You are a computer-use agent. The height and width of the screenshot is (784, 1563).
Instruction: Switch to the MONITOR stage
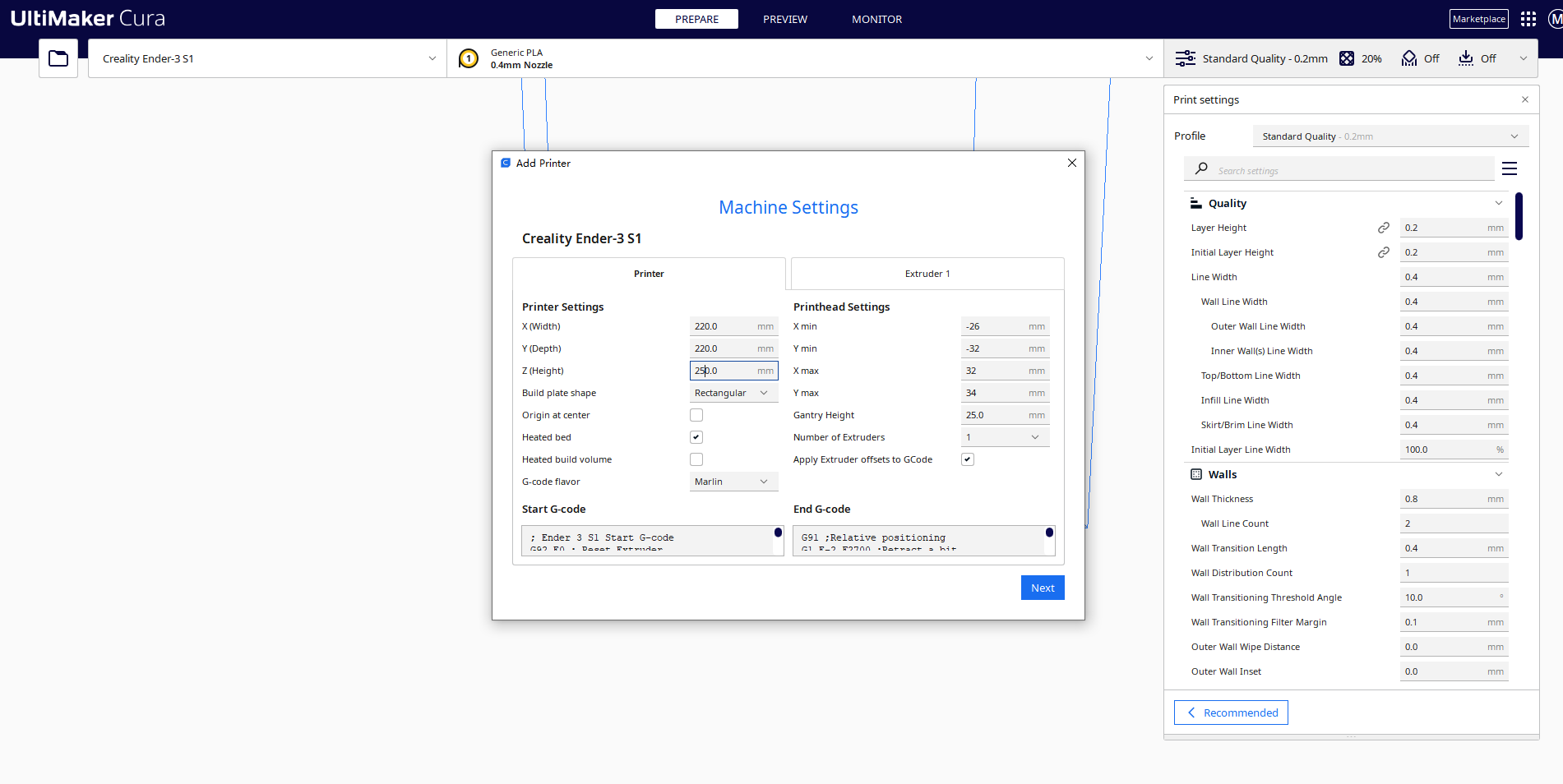876,19
